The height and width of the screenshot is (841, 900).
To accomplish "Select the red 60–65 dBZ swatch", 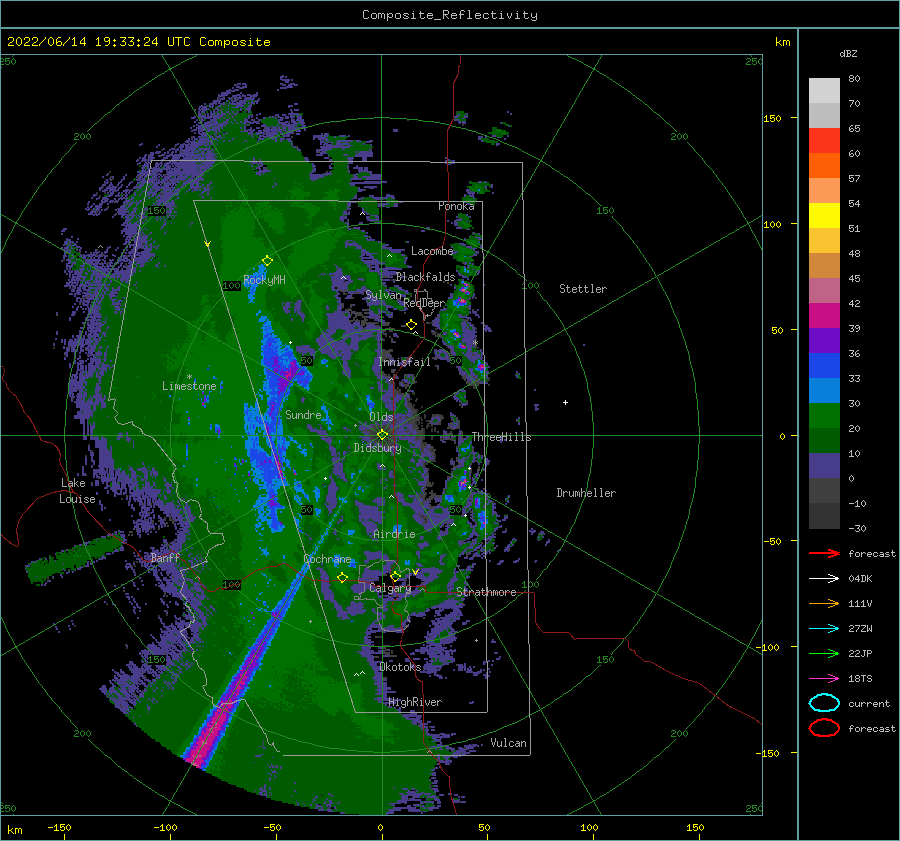I will pyautogui.click(x=824, y=141).
